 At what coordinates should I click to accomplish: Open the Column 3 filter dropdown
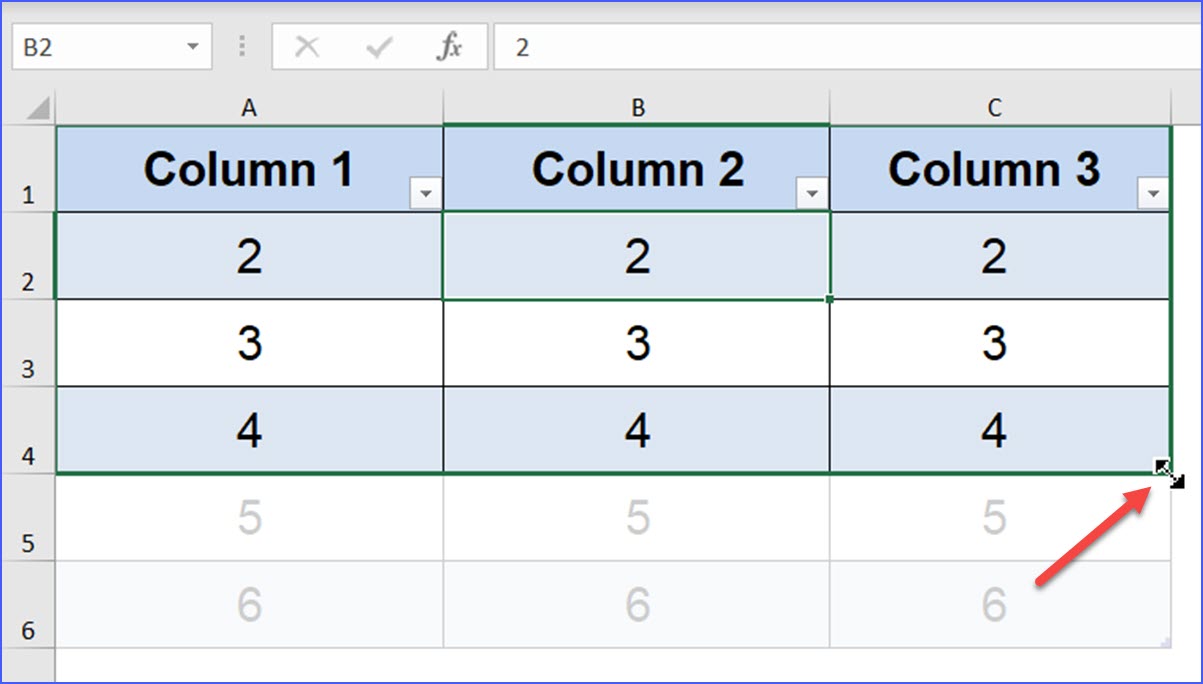[1152, 193]
